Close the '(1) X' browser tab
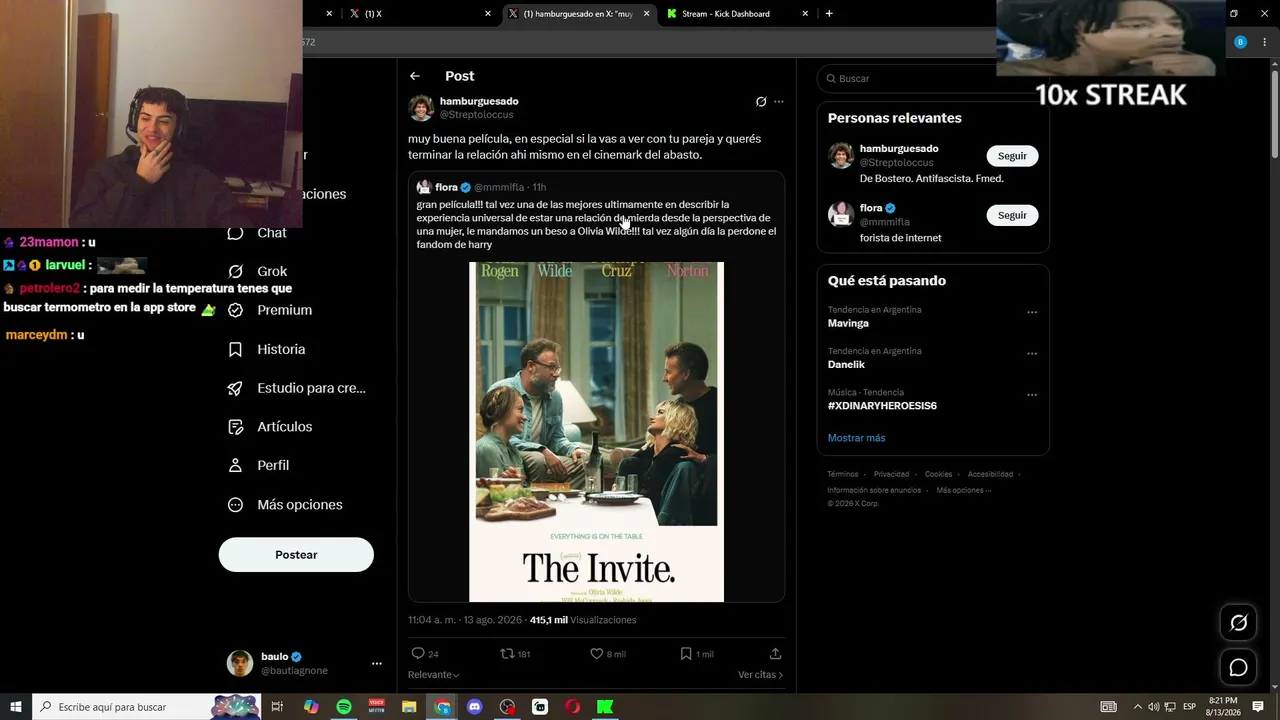 [x=488, y=14]
